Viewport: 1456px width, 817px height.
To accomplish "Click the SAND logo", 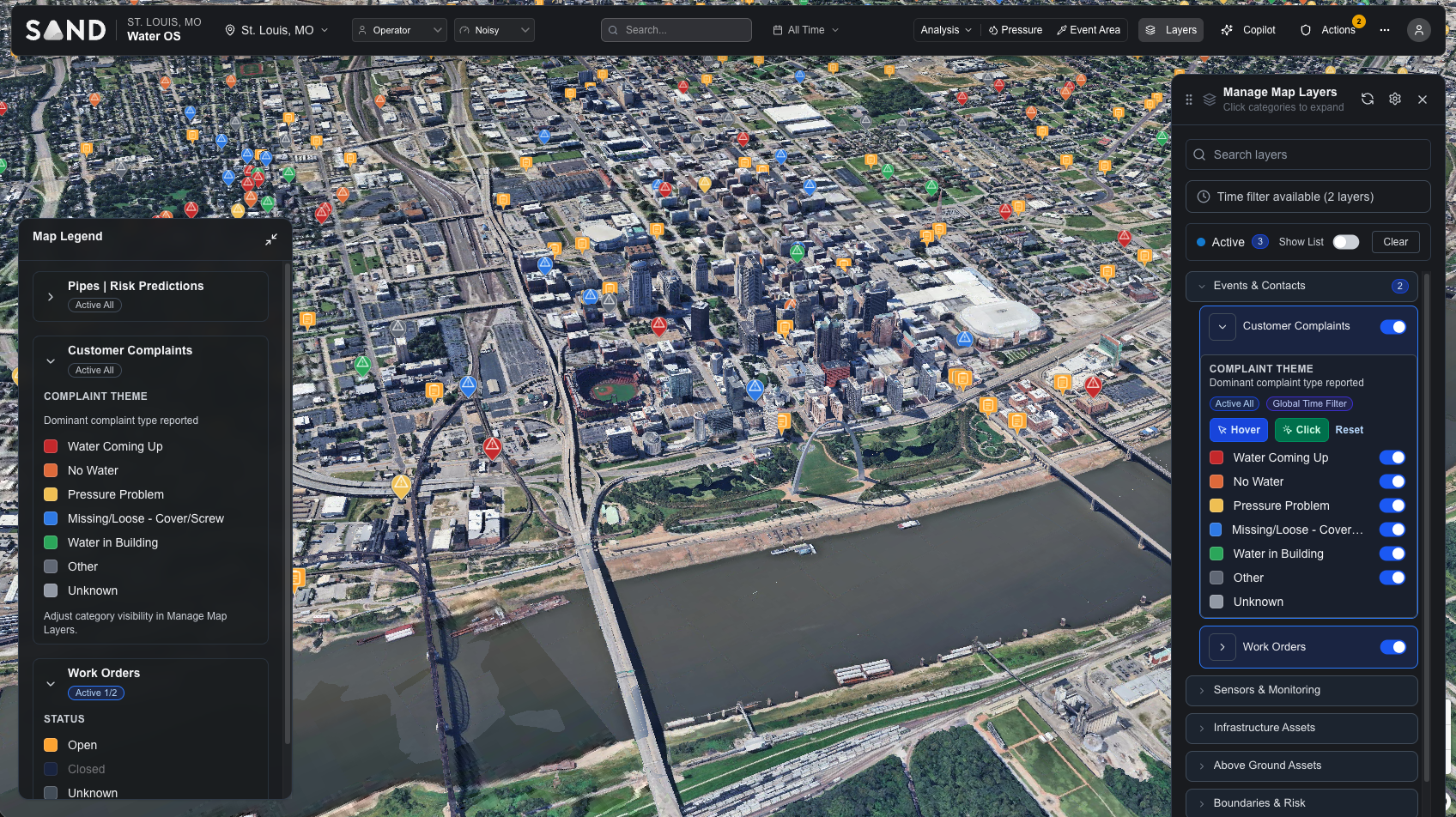I will click(65, 30).
